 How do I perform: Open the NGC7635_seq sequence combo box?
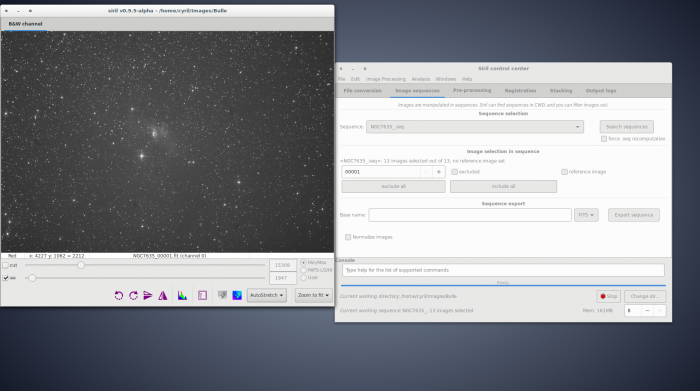pyautogui.click(x=475, y=127)
